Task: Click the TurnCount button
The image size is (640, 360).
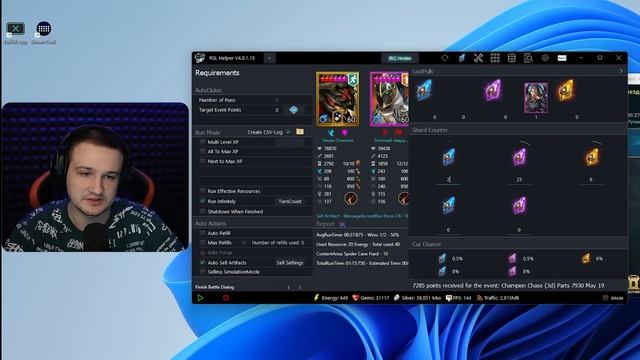Action: 290,201
